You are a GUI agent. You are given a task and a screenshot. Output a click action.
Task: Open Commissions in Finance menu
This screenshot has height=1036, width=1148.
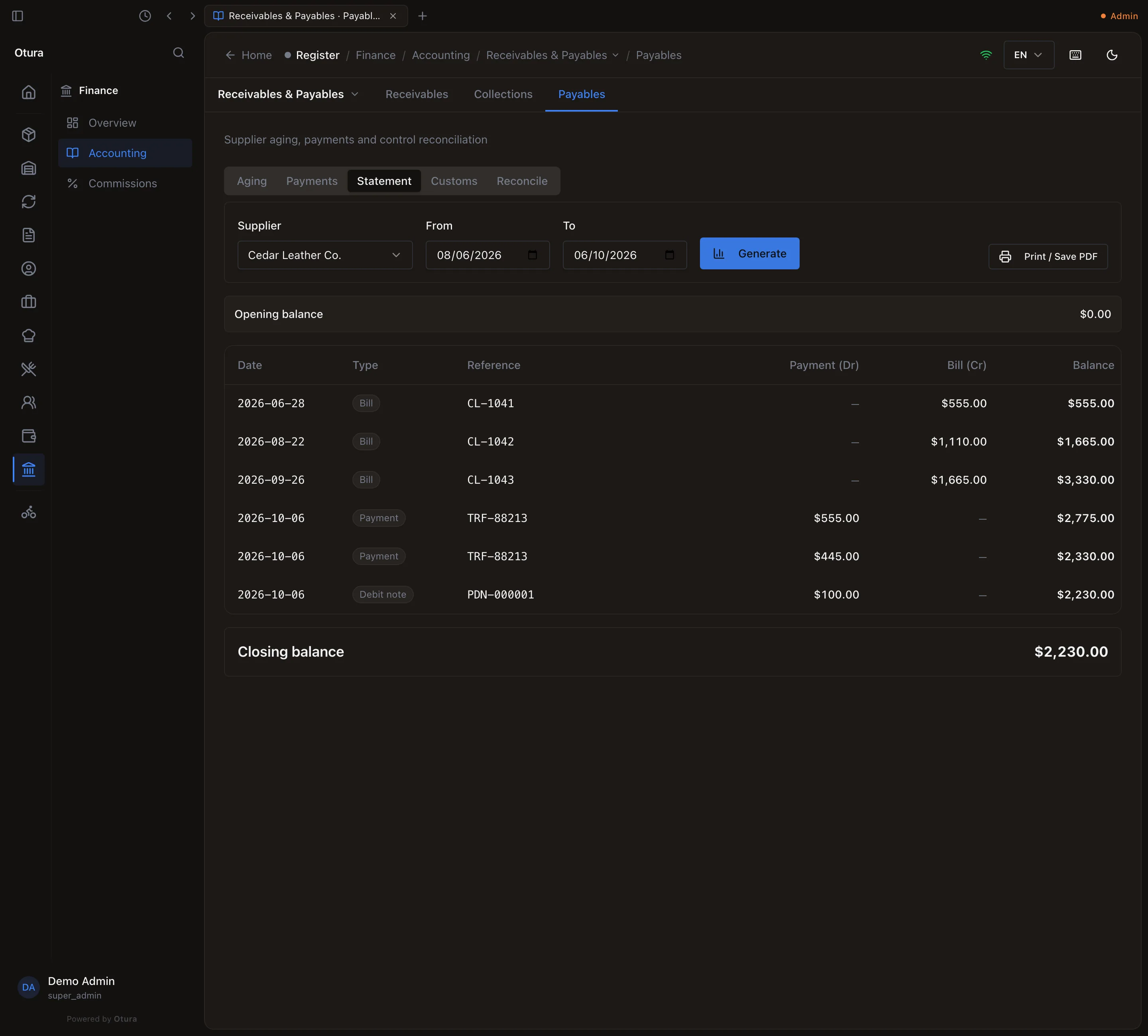(x=125, y=183)
